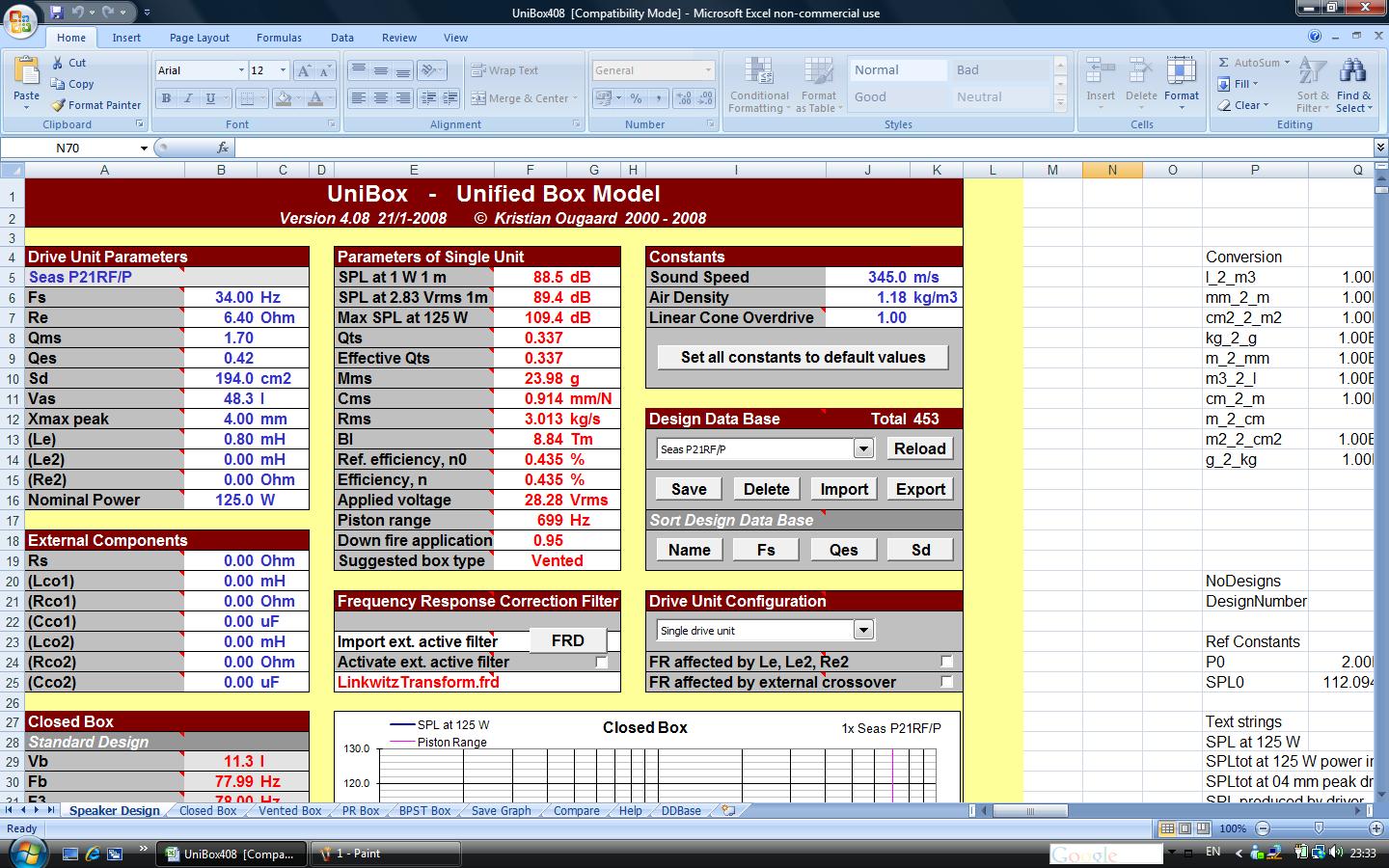Click the Center alignment icon

tap(380, 98)
